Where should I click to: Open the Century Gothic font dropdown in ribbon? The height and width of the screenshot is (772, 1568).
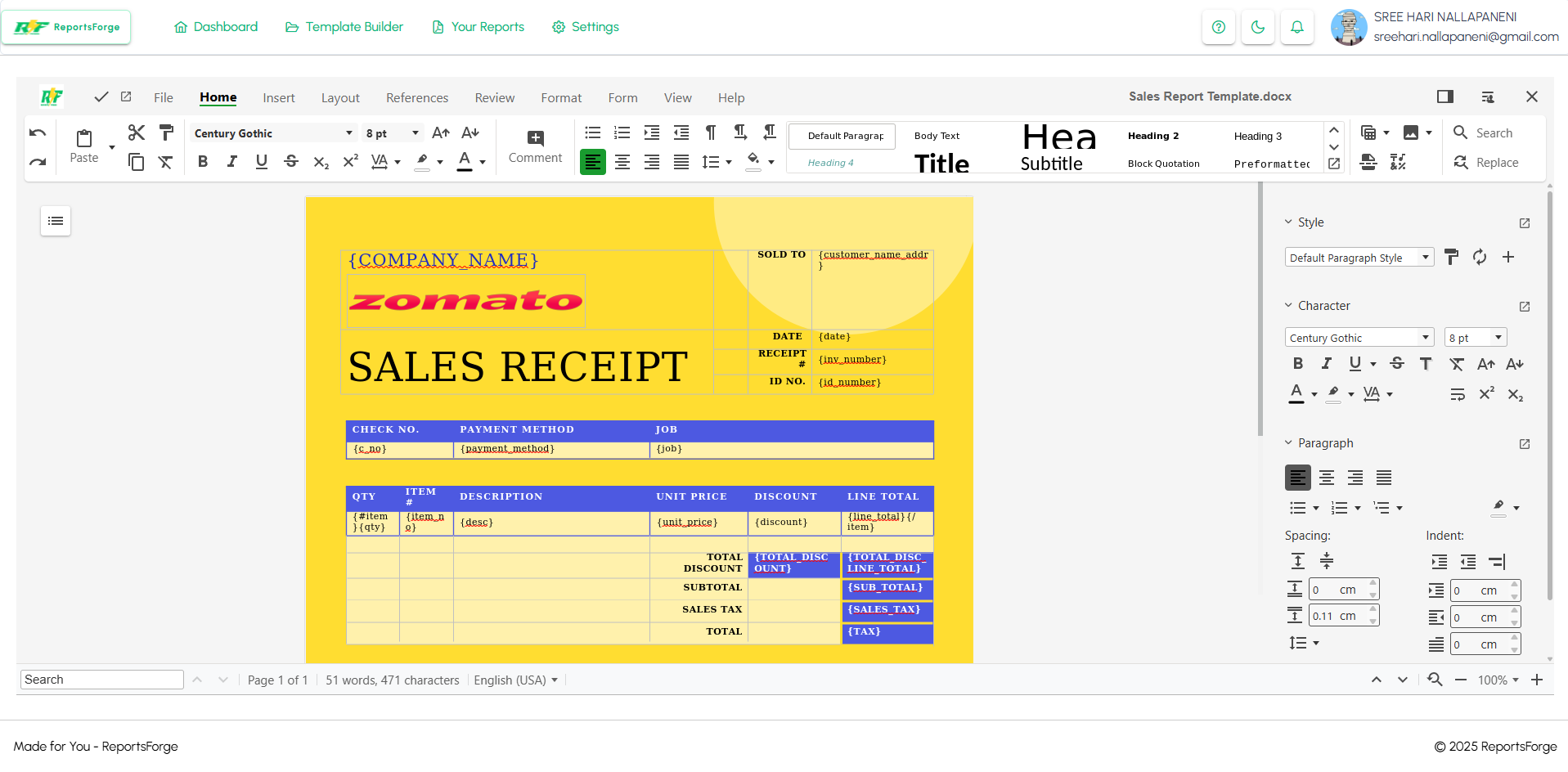[x=349, y=133]
